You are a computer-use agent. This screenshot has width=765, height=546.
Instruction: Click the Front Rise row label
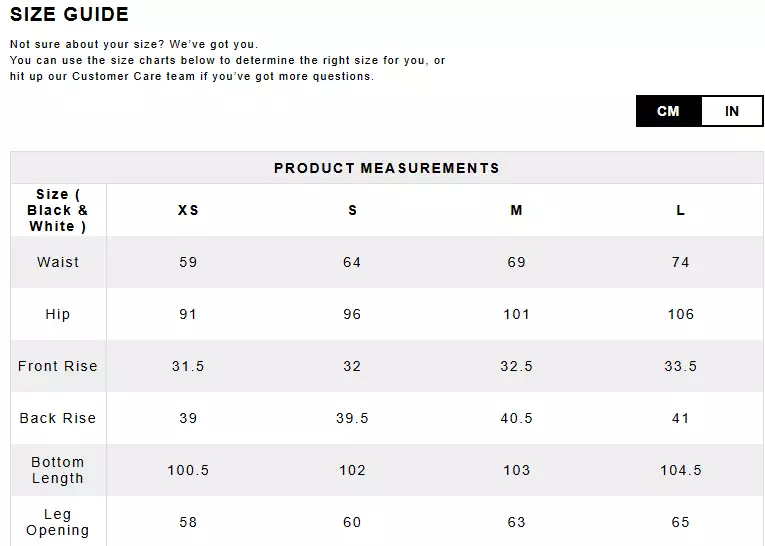pos(58,366)
